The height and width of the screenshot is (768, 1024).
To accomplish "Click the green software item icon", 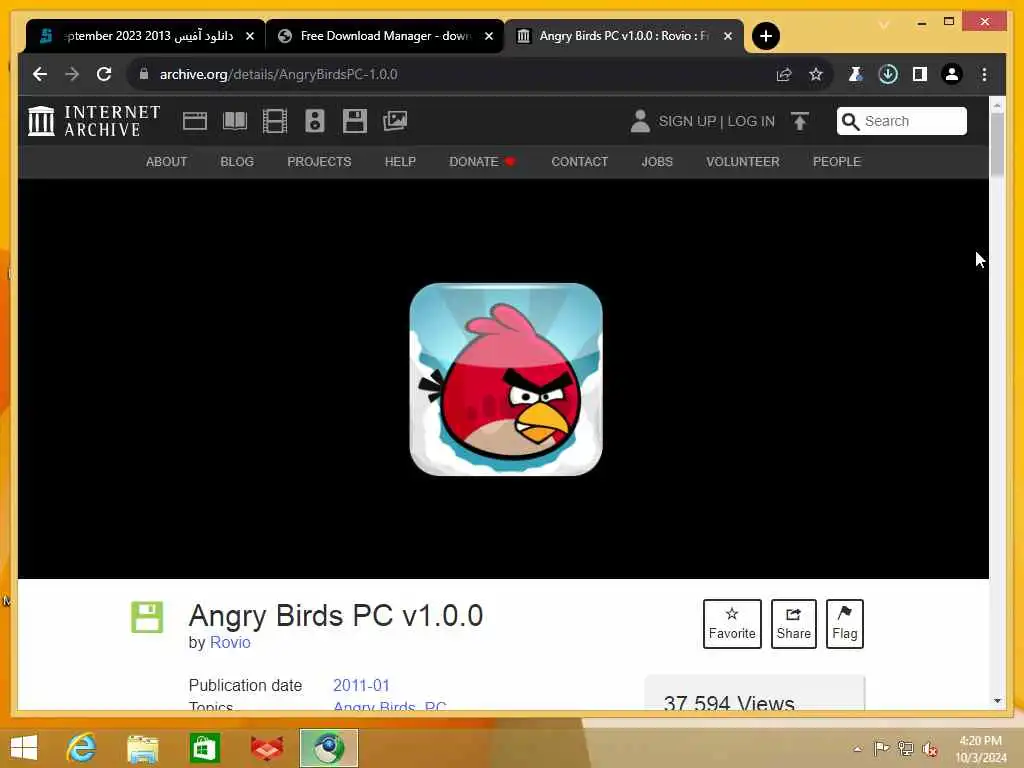I will [147, 617].
